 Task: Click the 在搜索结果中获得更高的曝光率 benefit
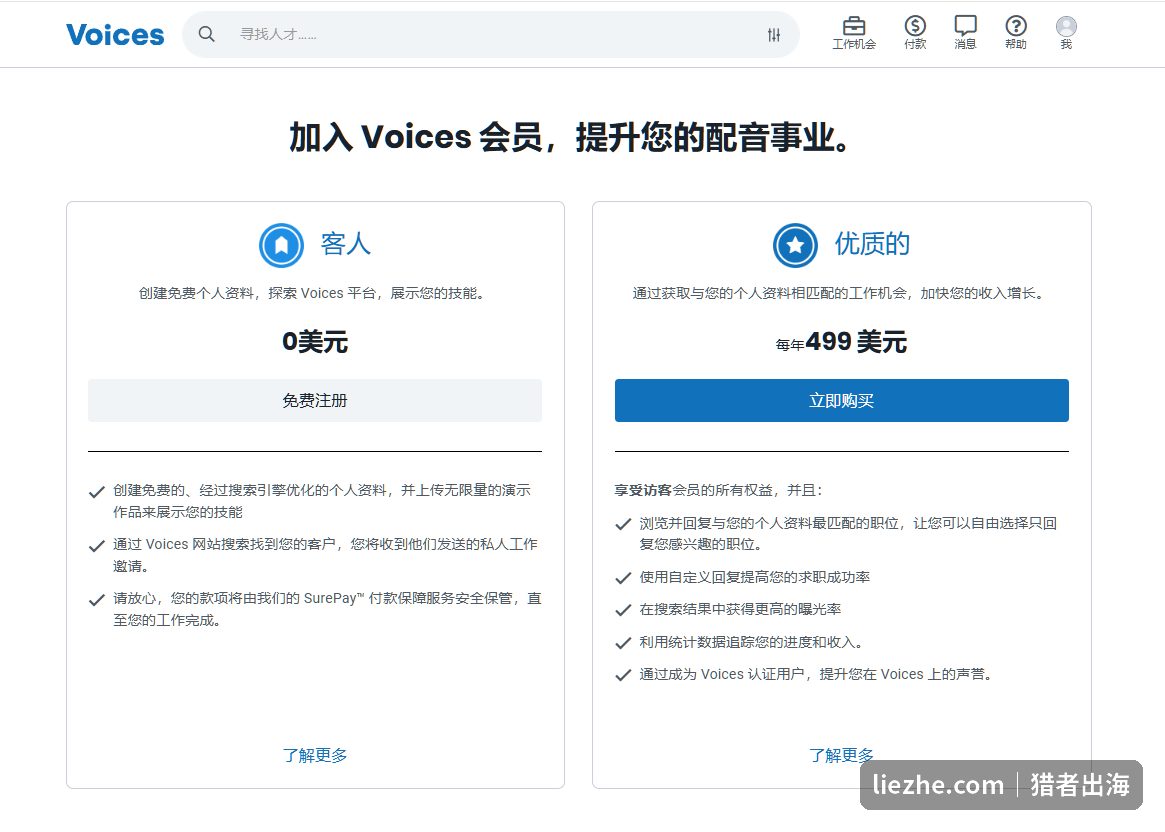click(740, 609)
